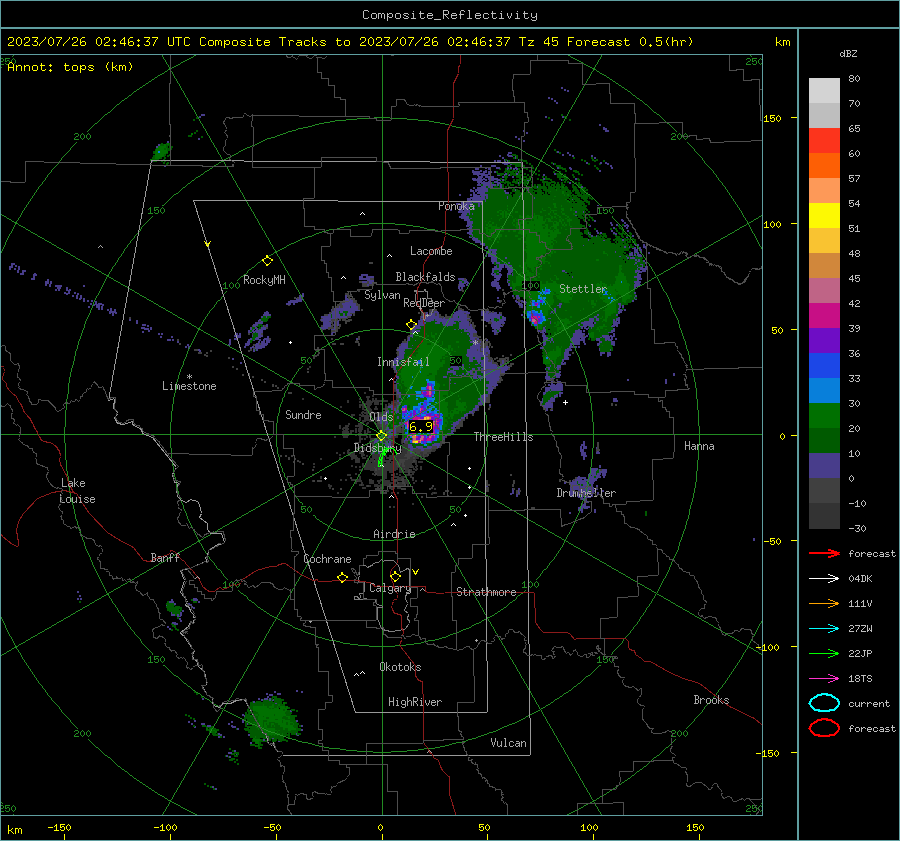Click the magenta 42 dBZ legend swatch
900x841 pixels.
click(x=824, y=316)
